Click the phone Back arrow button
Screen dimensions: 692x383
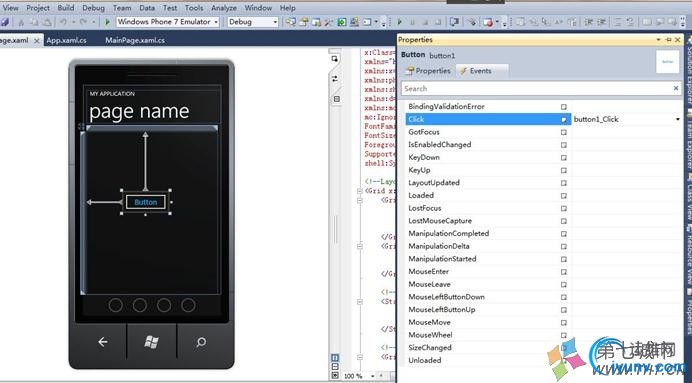click(102, 342)
